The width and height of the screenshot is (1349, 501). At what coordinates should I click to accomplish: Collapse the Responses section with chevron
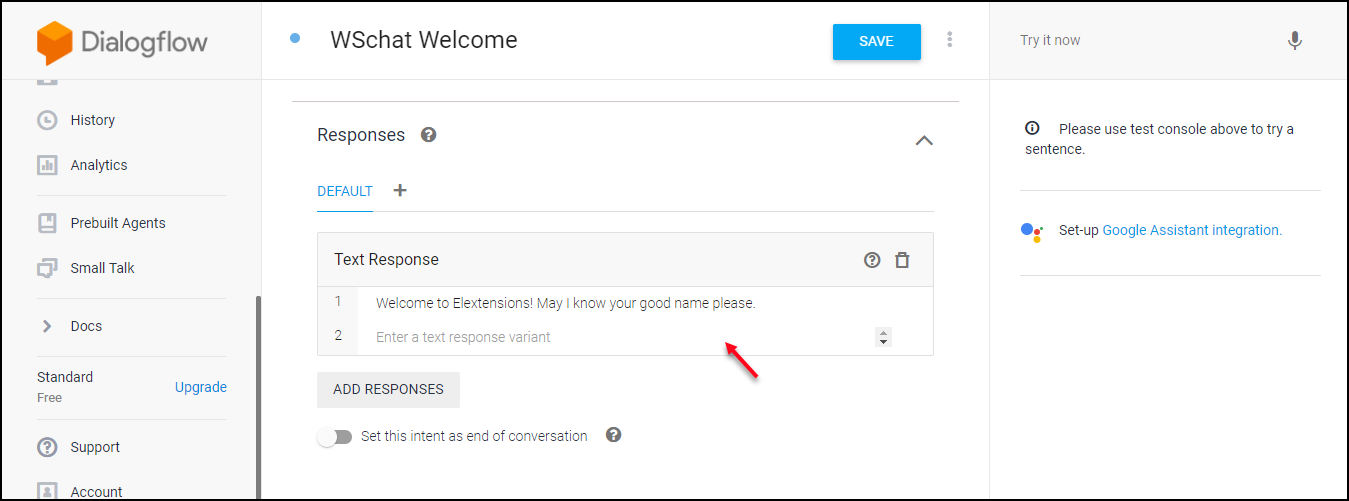point(924,141)
